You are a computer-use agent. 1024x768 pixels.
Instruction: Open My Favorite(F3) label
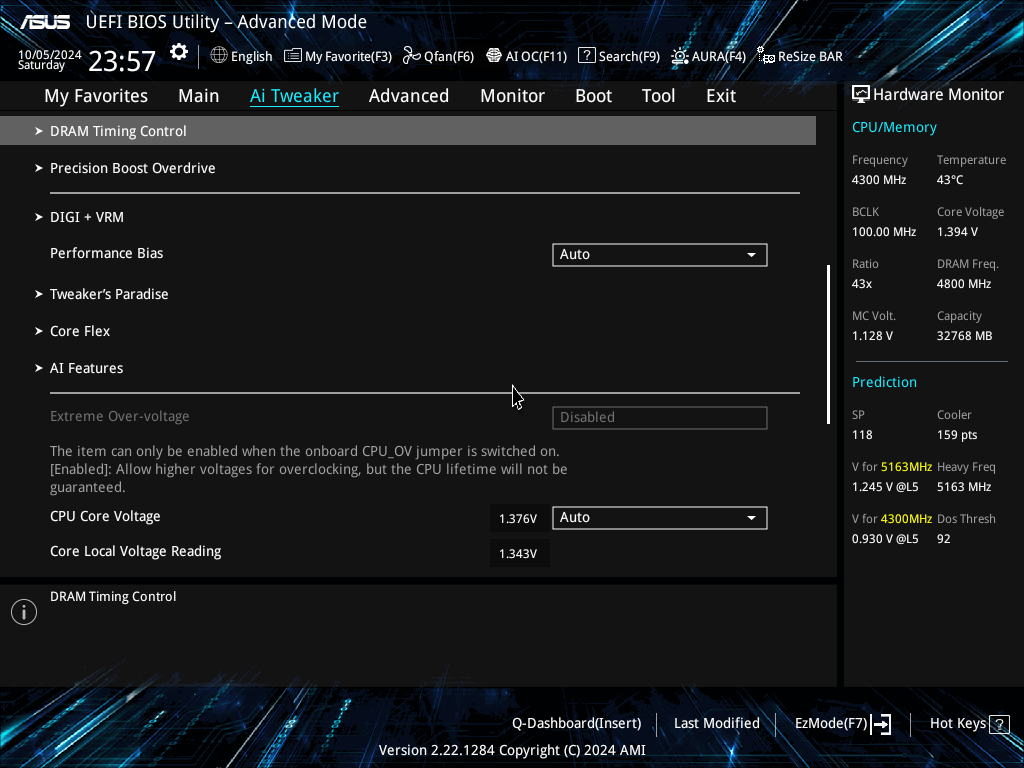tap(348, 56)
